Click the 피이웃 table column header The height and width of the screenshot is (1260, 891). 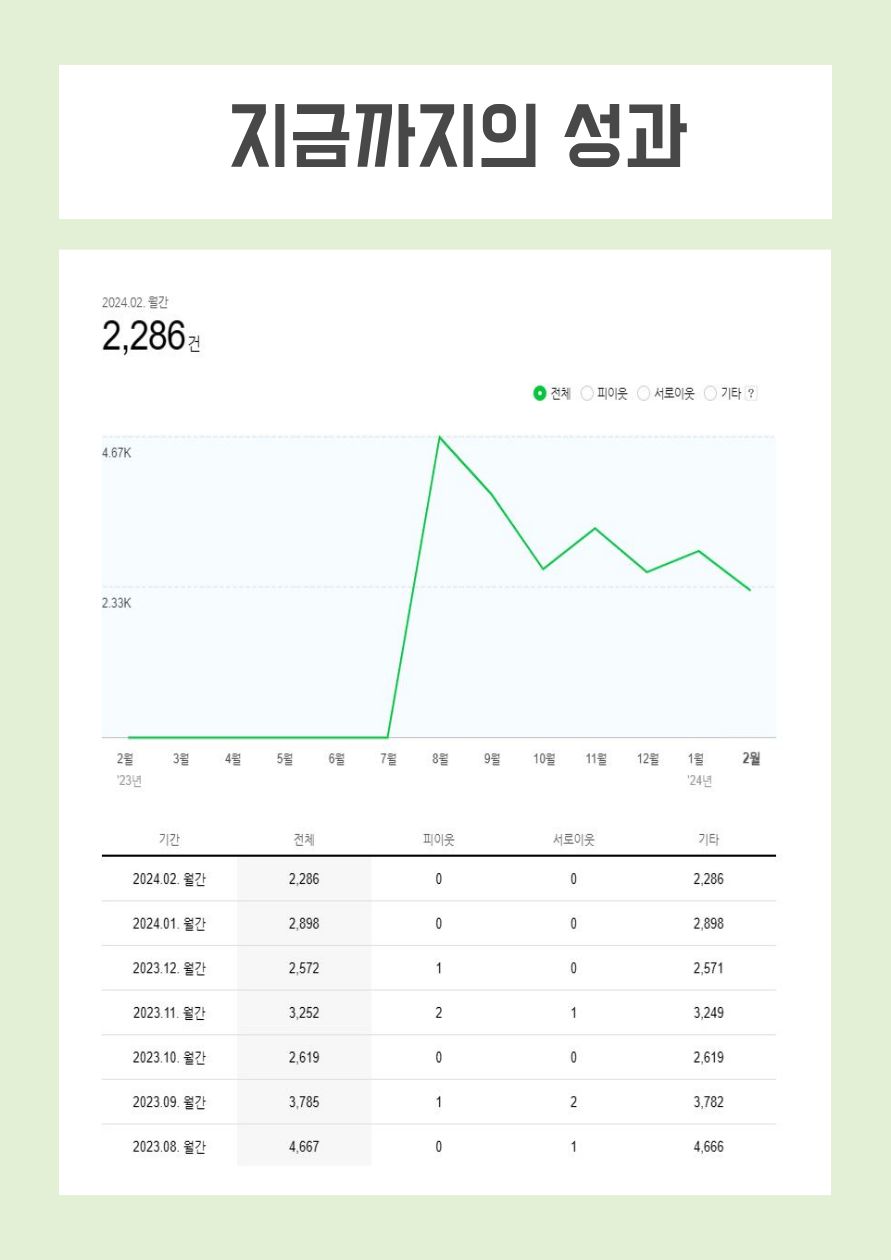point(438,840)
